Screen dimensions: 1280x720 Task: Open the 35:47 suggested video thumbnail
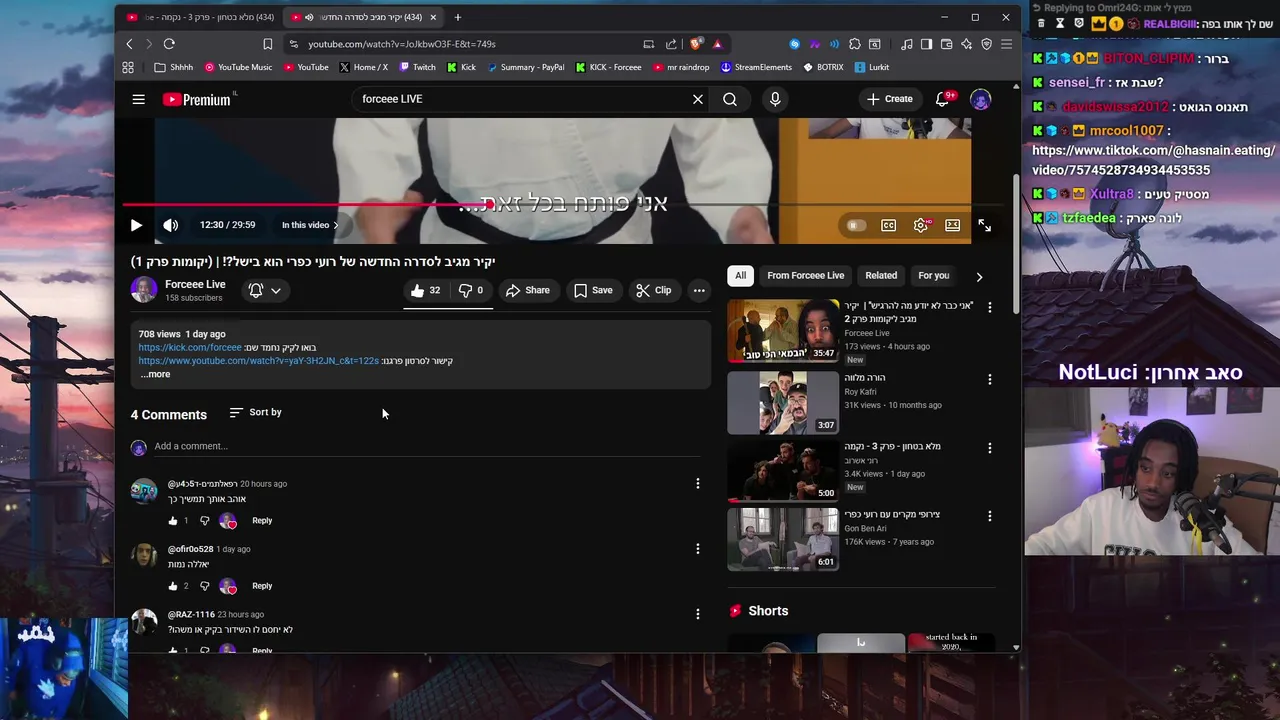pos(783,330)
